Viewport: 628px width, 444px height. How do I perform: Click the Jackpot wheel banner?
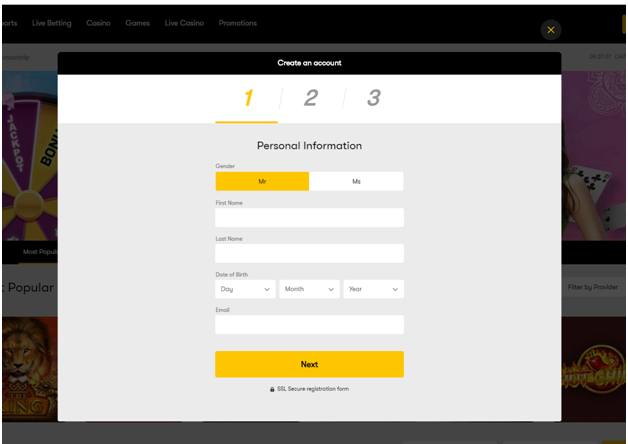[30, 156]
